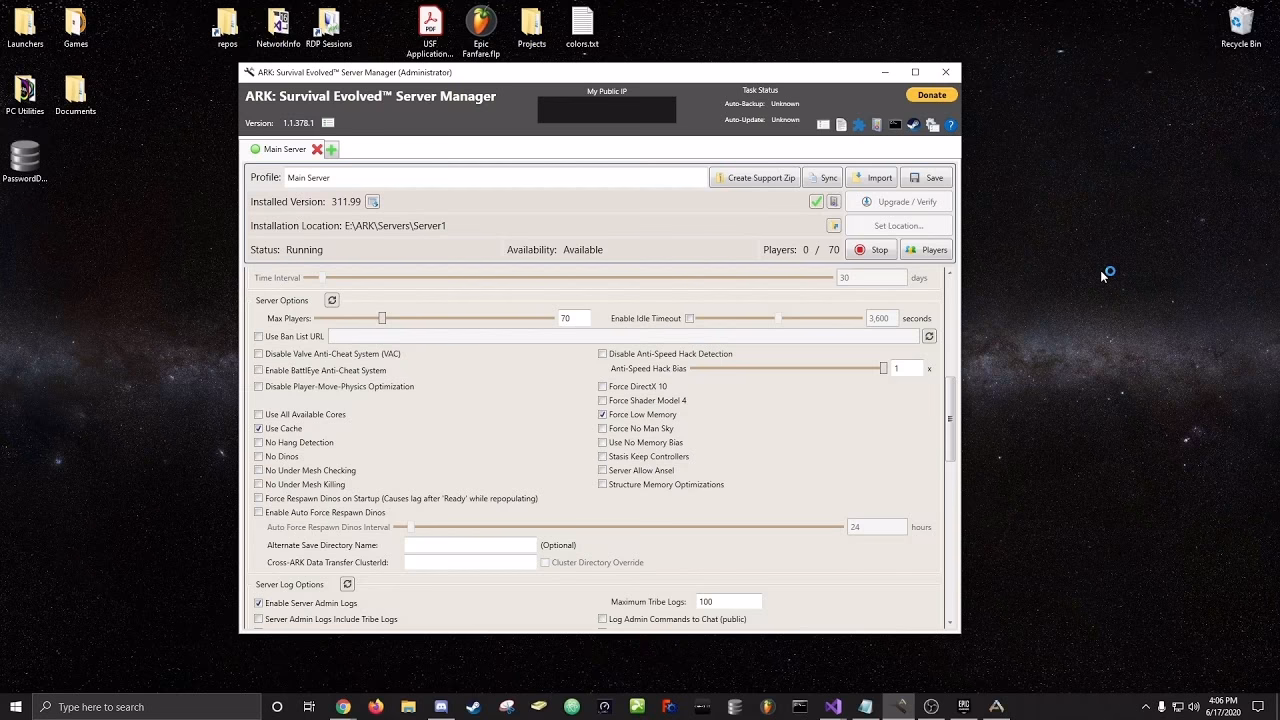Toggle Enable BattlEye Anti-Cheat System

pyautogui.click(x=259, y=371)
